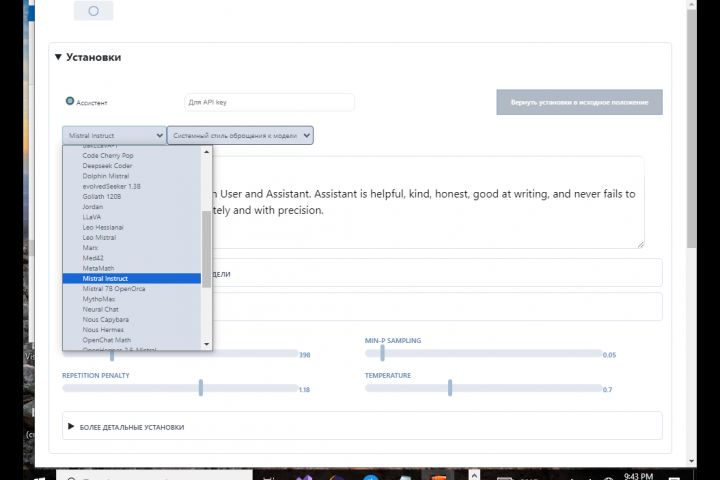Screen dimensions: 720x480
Task: Click the MIN-P SAMPLING label
Action: click(x=393, y=340)
